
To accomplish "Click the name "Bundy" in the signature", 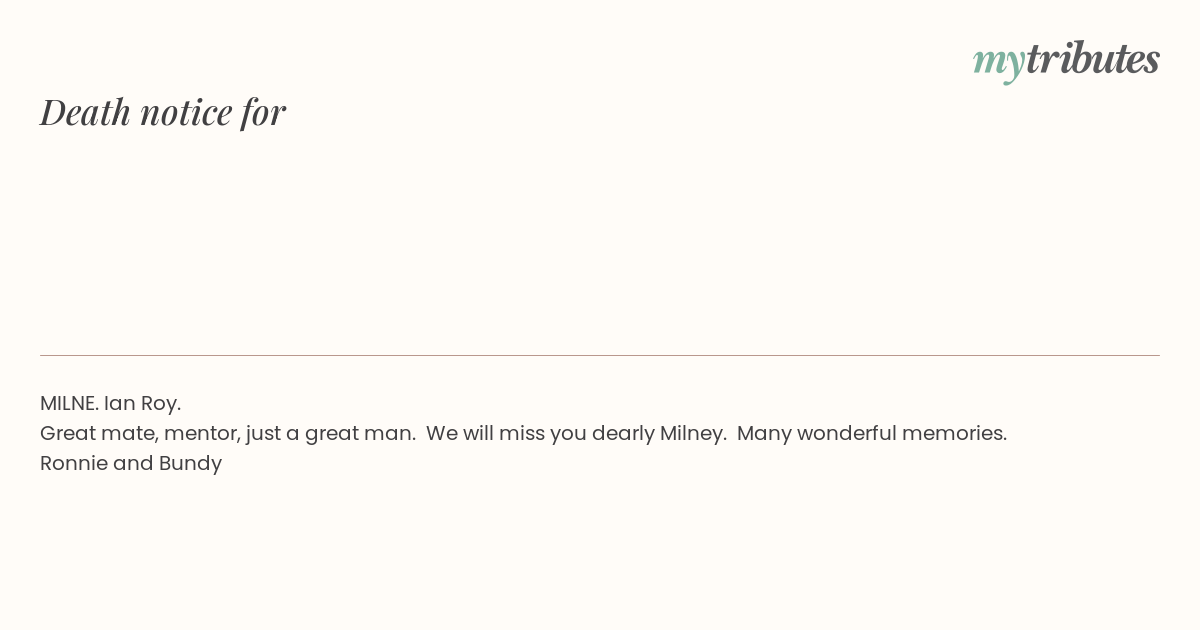I will point(190,464).
